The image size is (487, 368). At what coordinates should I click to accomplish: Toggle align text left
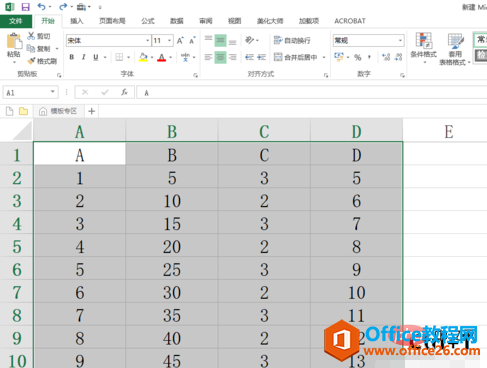(x=208, y=57)
